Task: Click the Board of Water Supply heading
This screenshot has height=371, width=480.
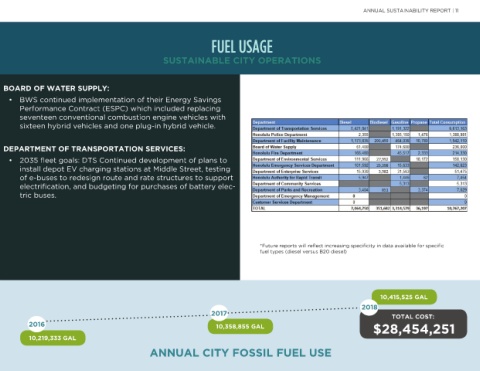Action: point(56,88)
